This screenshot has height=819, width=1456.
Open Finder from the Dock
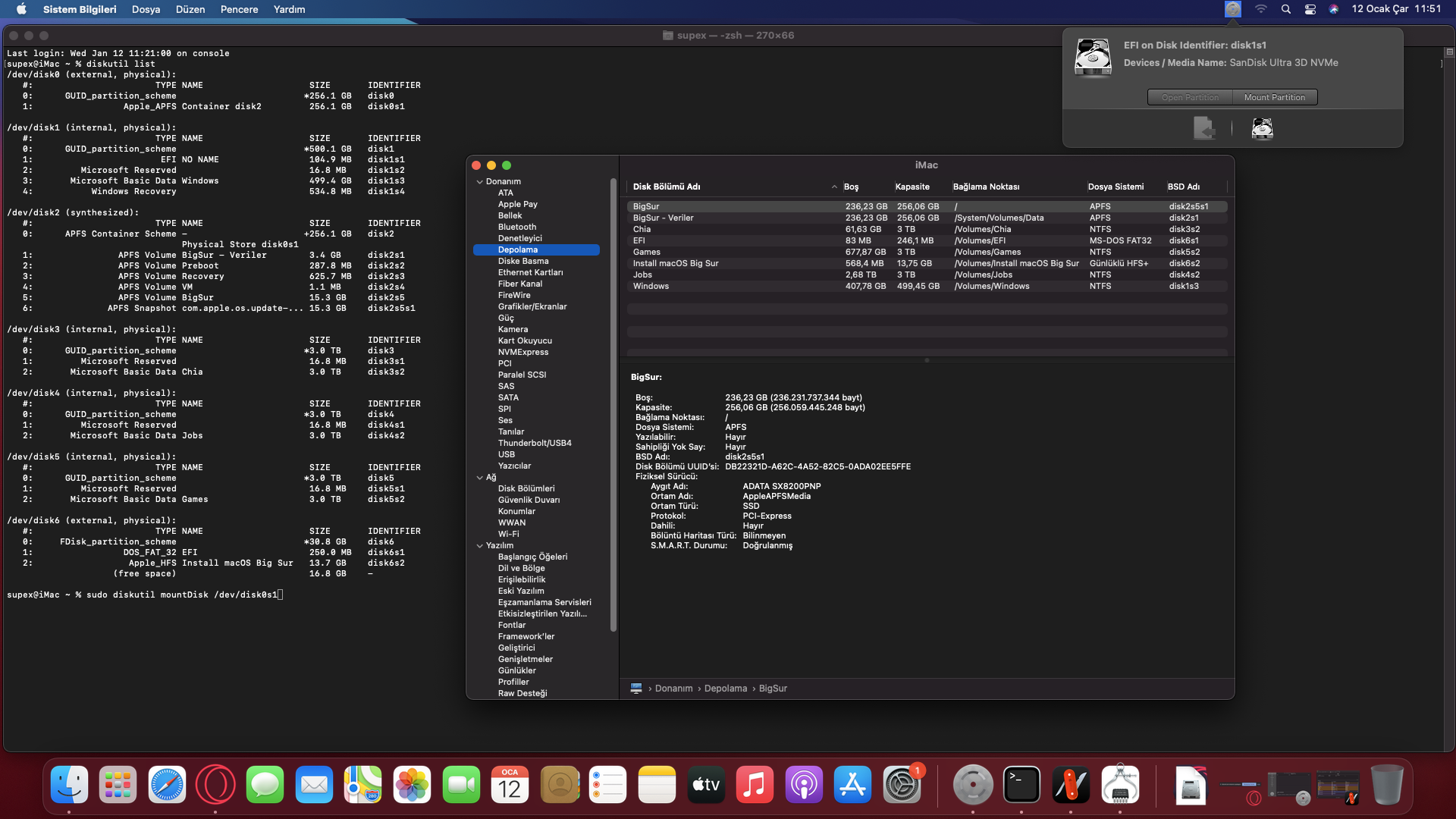pos(69,784)
